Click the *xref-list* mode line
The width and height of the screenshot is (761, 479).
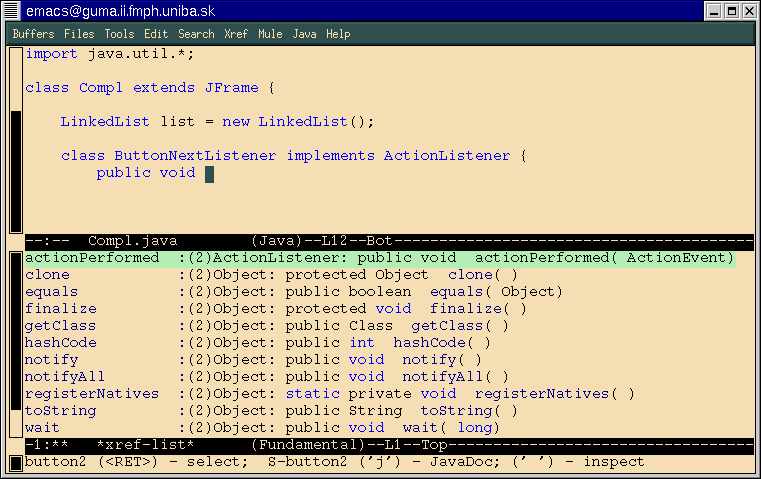[x=389, y=445]
